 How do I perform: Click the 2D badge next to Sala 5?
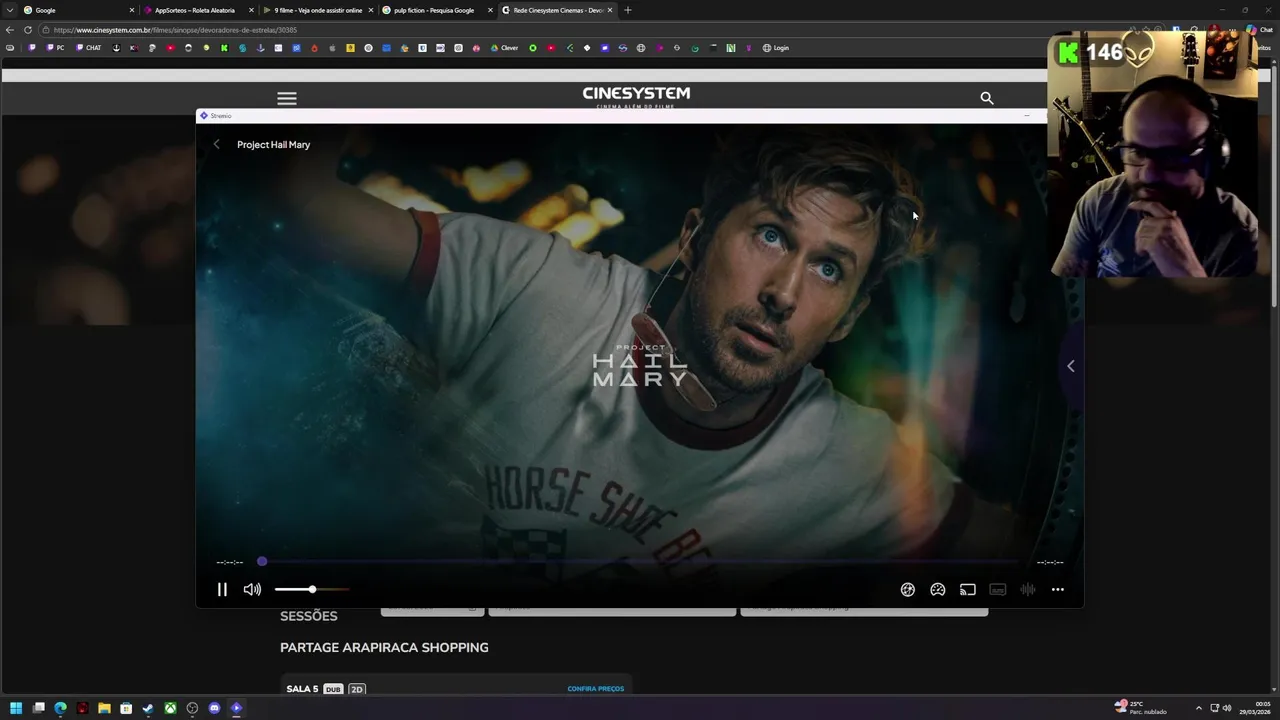point(356,689)
